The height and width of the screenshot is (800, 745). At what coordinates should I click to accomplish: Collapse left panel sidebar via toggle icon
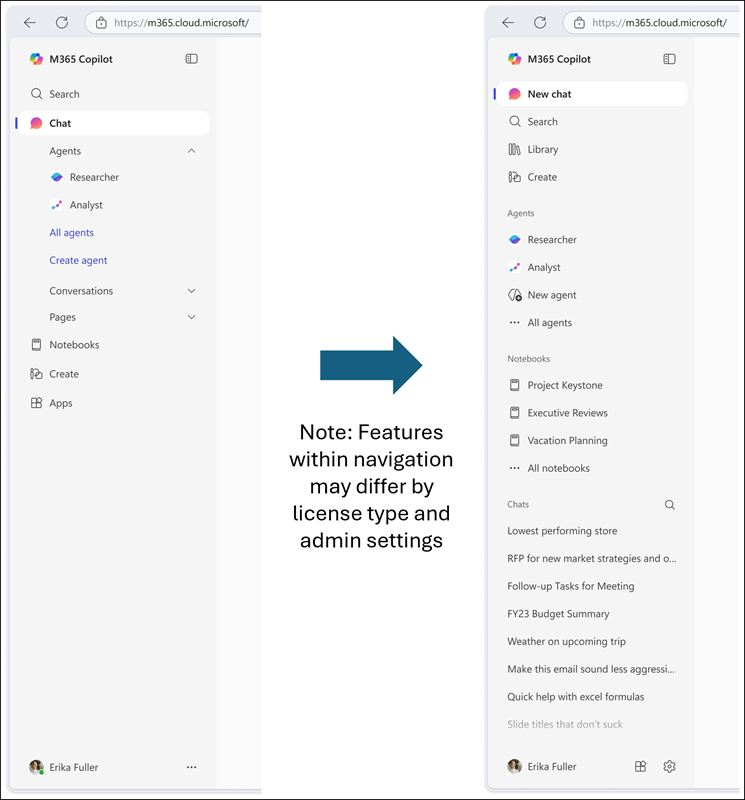coord(191,59)
